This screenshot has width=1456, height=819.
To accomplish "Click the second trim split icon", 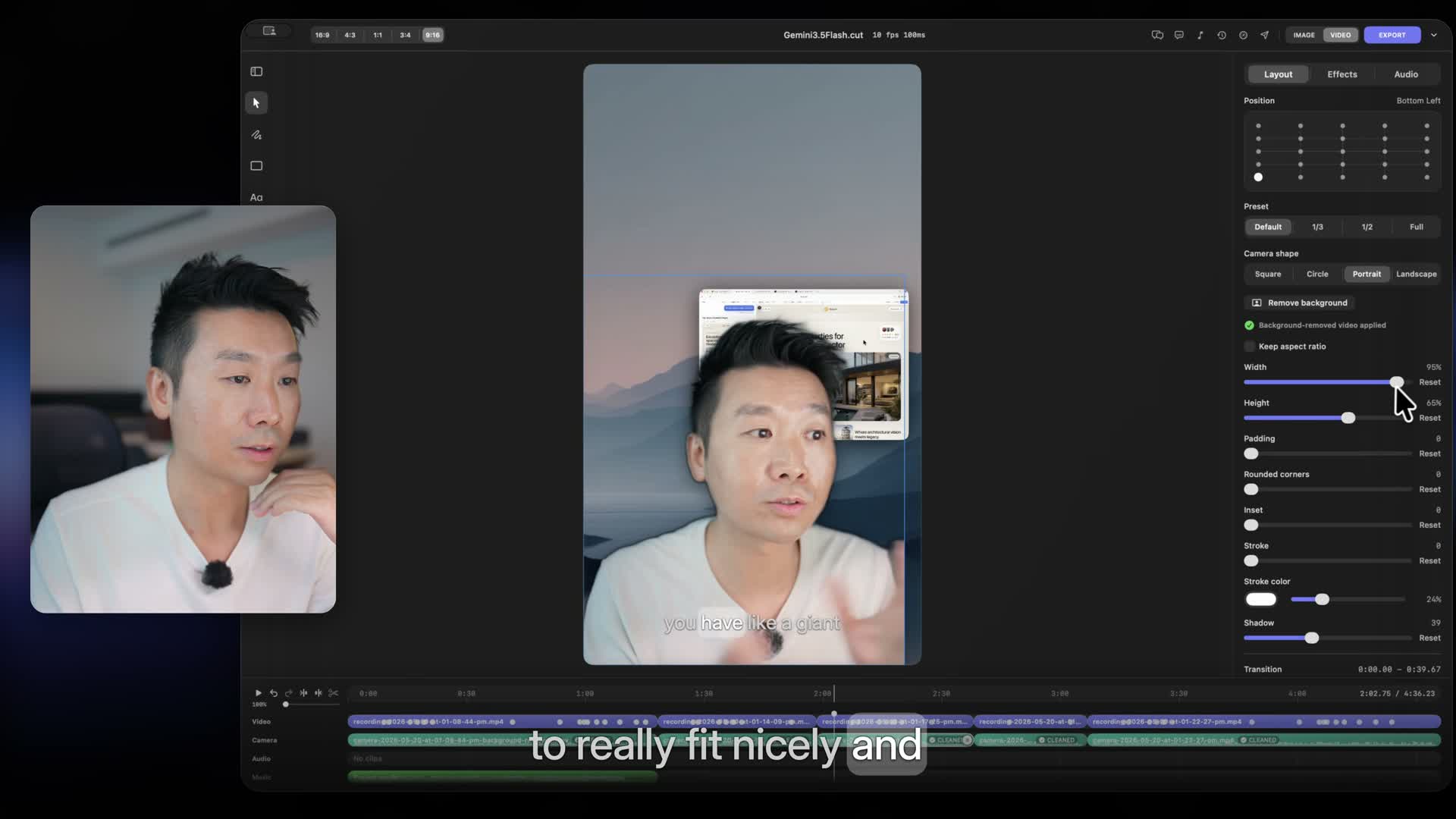I will [x=318, y=693].
